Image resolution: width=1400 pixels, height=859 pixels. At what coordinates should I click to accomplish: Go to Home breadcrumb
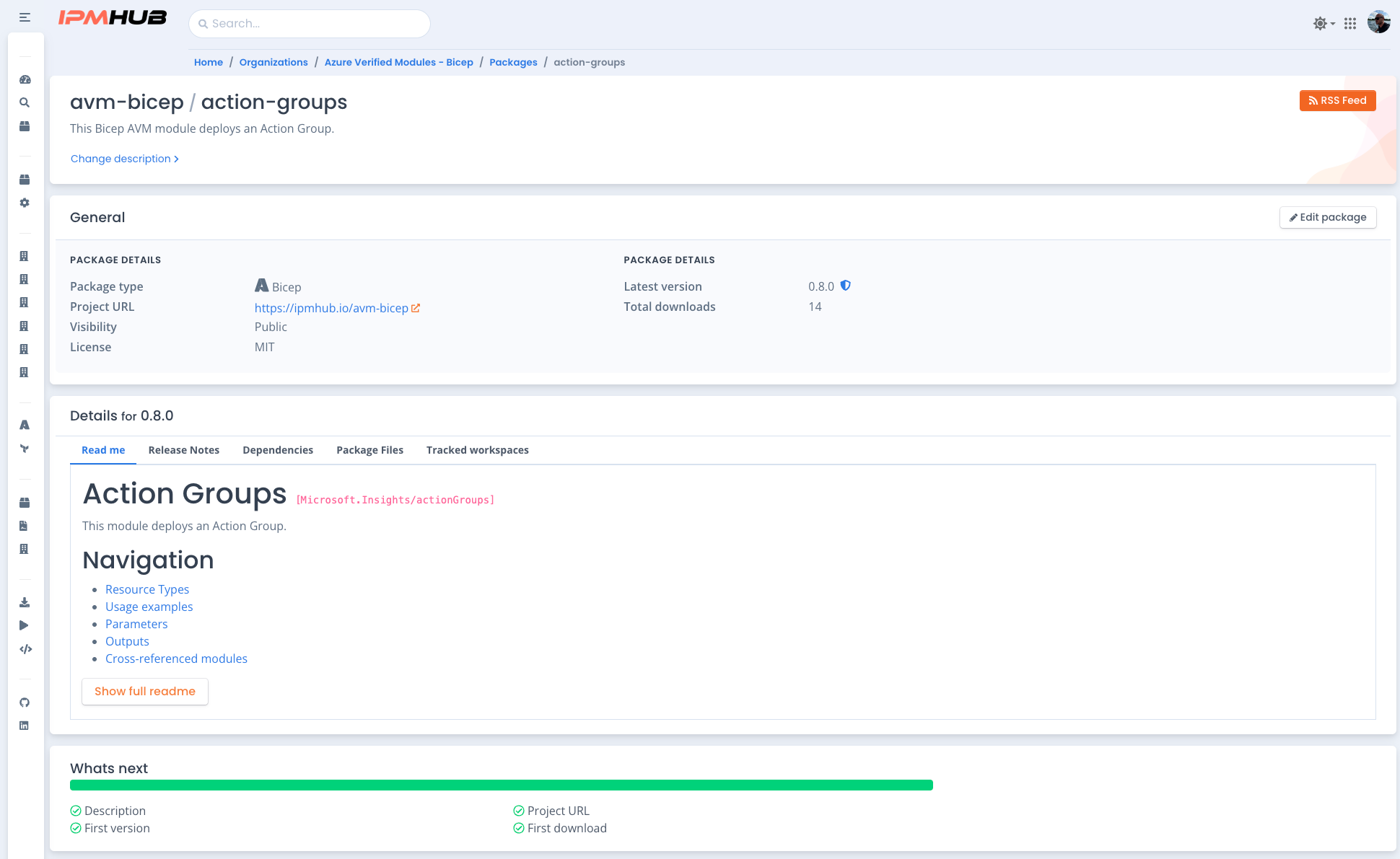[209, 62]
